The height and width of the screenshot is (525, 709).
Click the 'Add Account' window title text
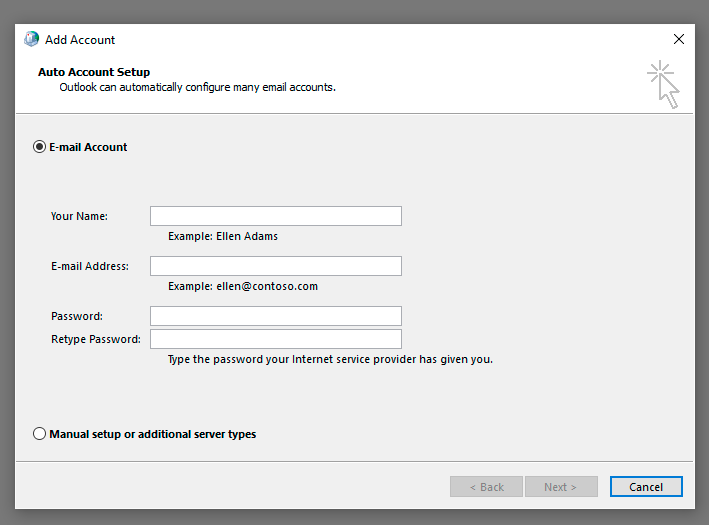pos(80,40)
